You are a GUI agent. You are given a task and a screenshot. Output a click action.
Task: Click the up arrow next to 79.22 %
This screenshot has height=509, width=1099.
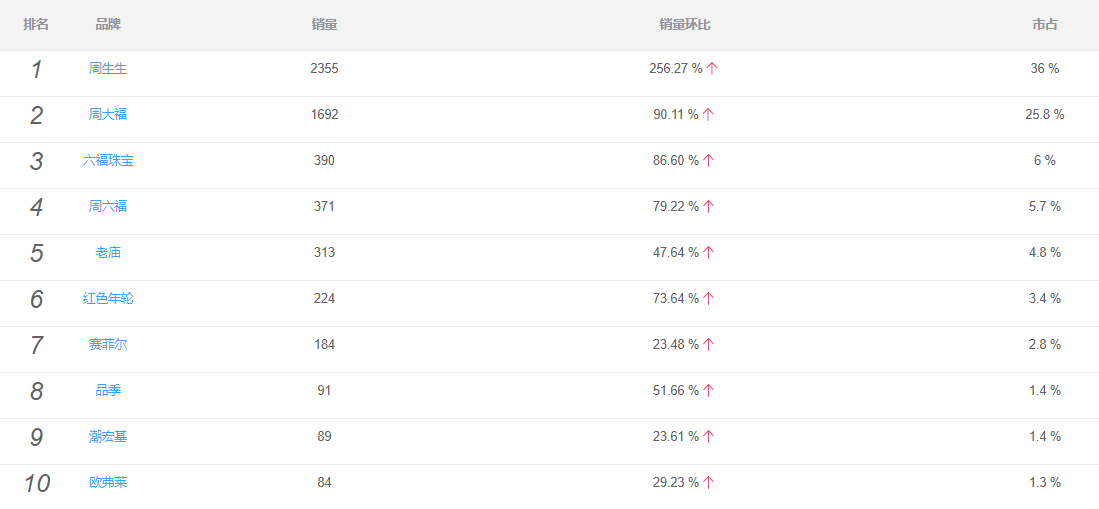click(709, 207)
